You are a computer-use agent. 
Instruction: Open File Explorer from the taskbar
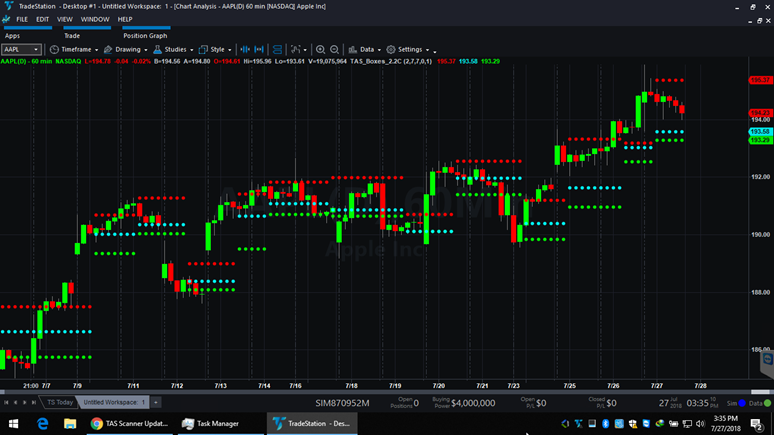click(70, 424)
